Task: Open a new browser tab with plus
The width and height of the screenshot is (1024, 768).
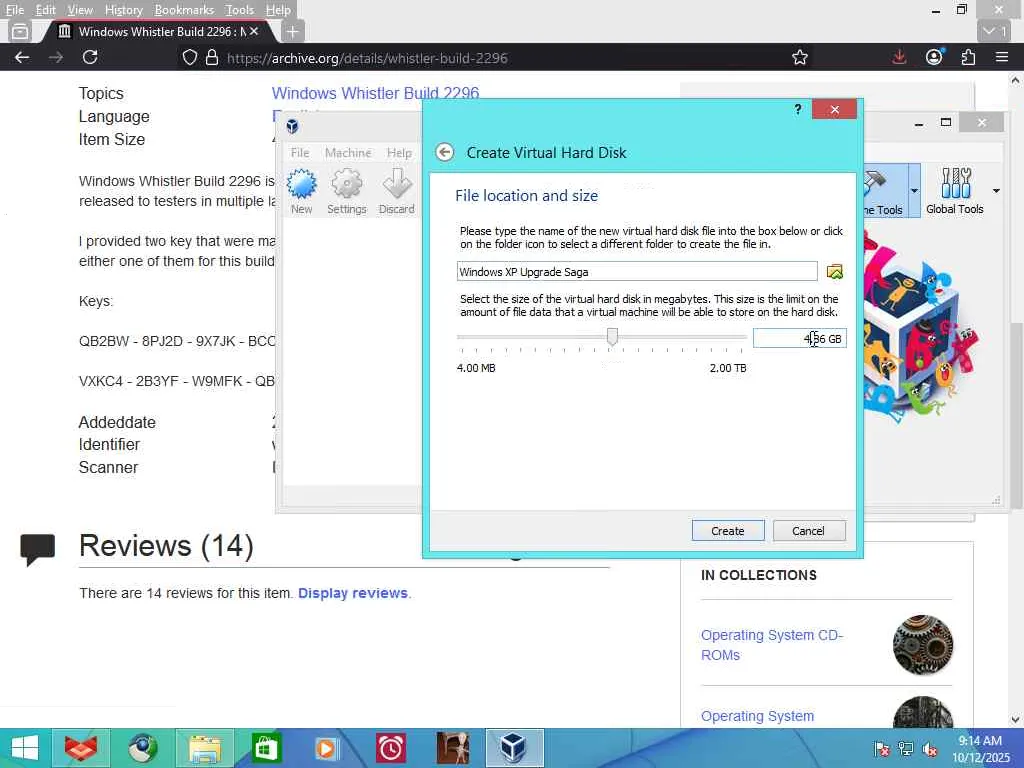Action: click(293, 31)
